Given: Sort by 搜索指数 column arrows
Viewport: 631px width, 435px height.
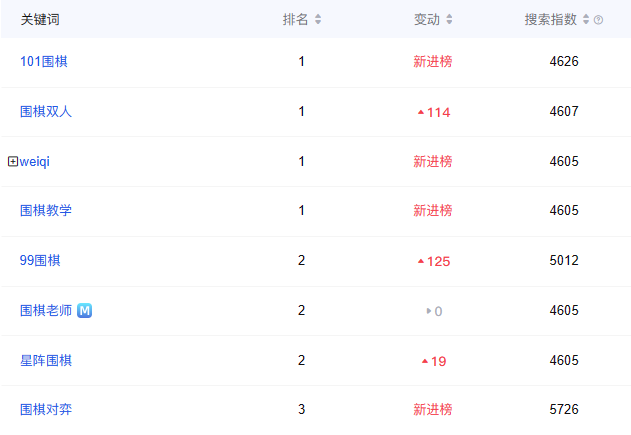Looking at the screenshot, I should click(x=586, y=19).
